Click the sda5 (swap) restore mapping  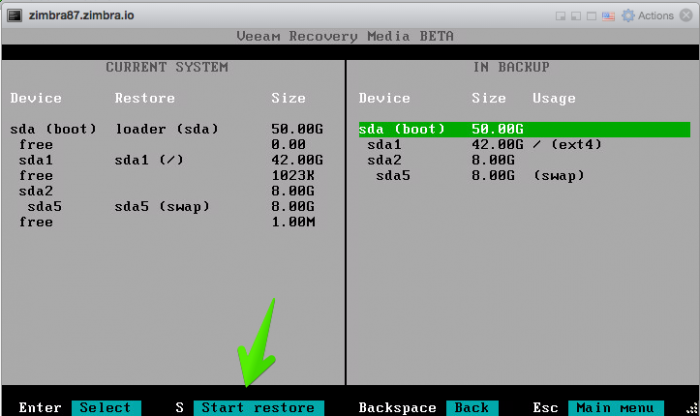[x=162, y=207]
